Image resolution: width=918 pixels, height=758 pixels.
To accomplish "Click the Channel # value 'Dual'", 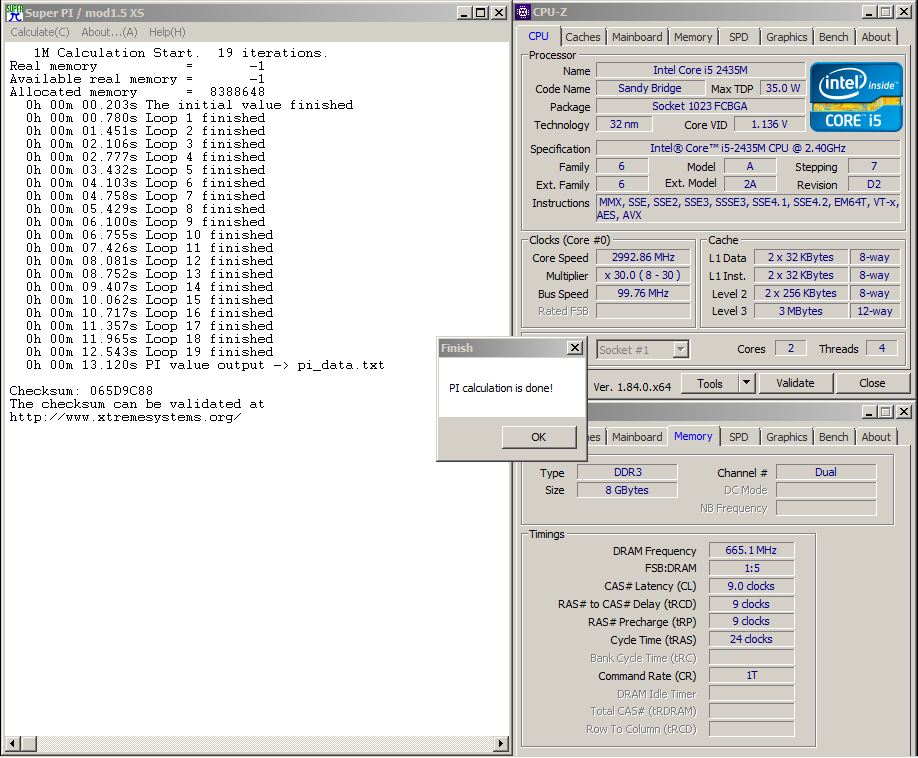I will (x=826, y=472).
